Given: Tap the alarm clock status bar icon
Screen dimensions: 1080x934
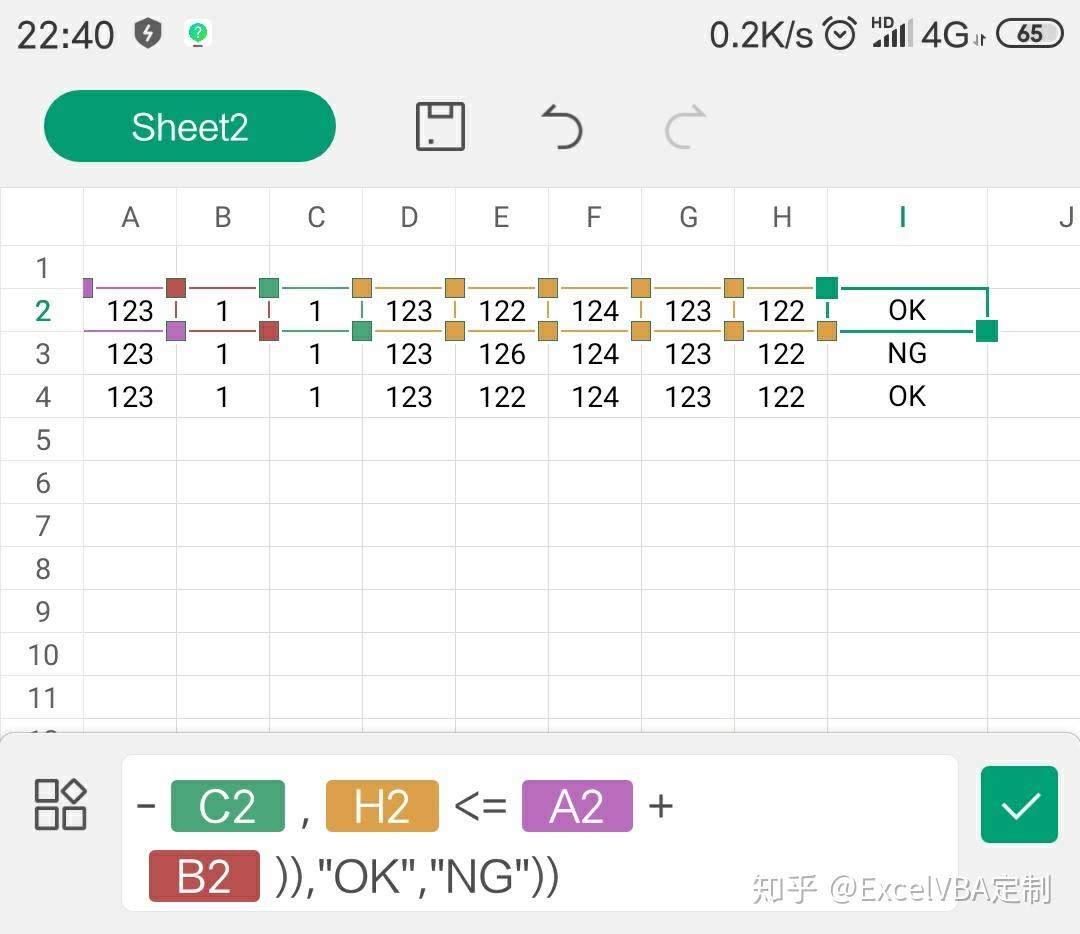Looking at the screenshot, I should [x=840, y=33].
